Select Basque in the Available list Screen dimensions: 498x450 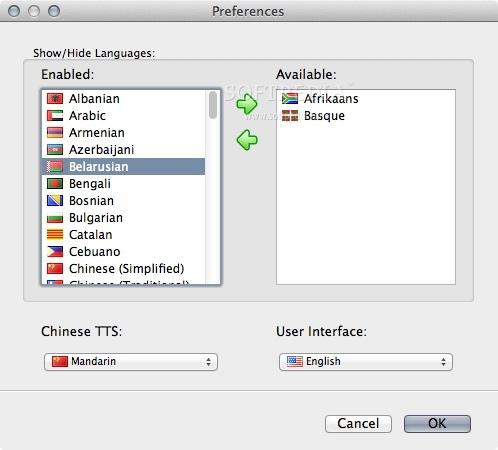pyautogui.click(x=366, y=115)
